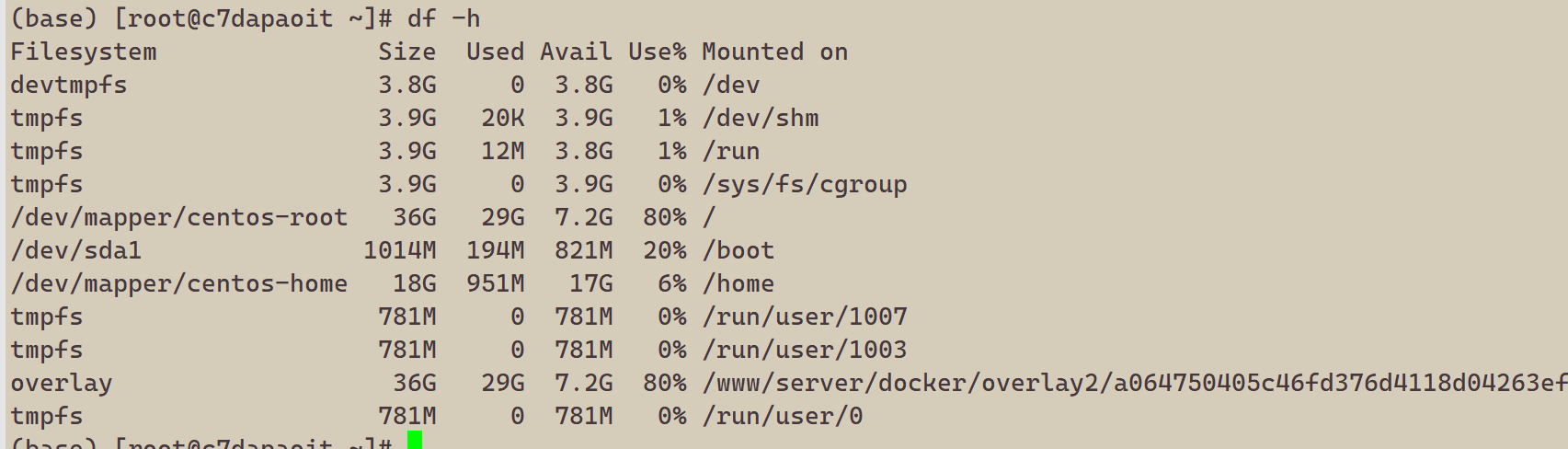1568x449 pixels.
Task: Click the '/dev/mapper/centos-root' filesystem name
Action: 179,218
